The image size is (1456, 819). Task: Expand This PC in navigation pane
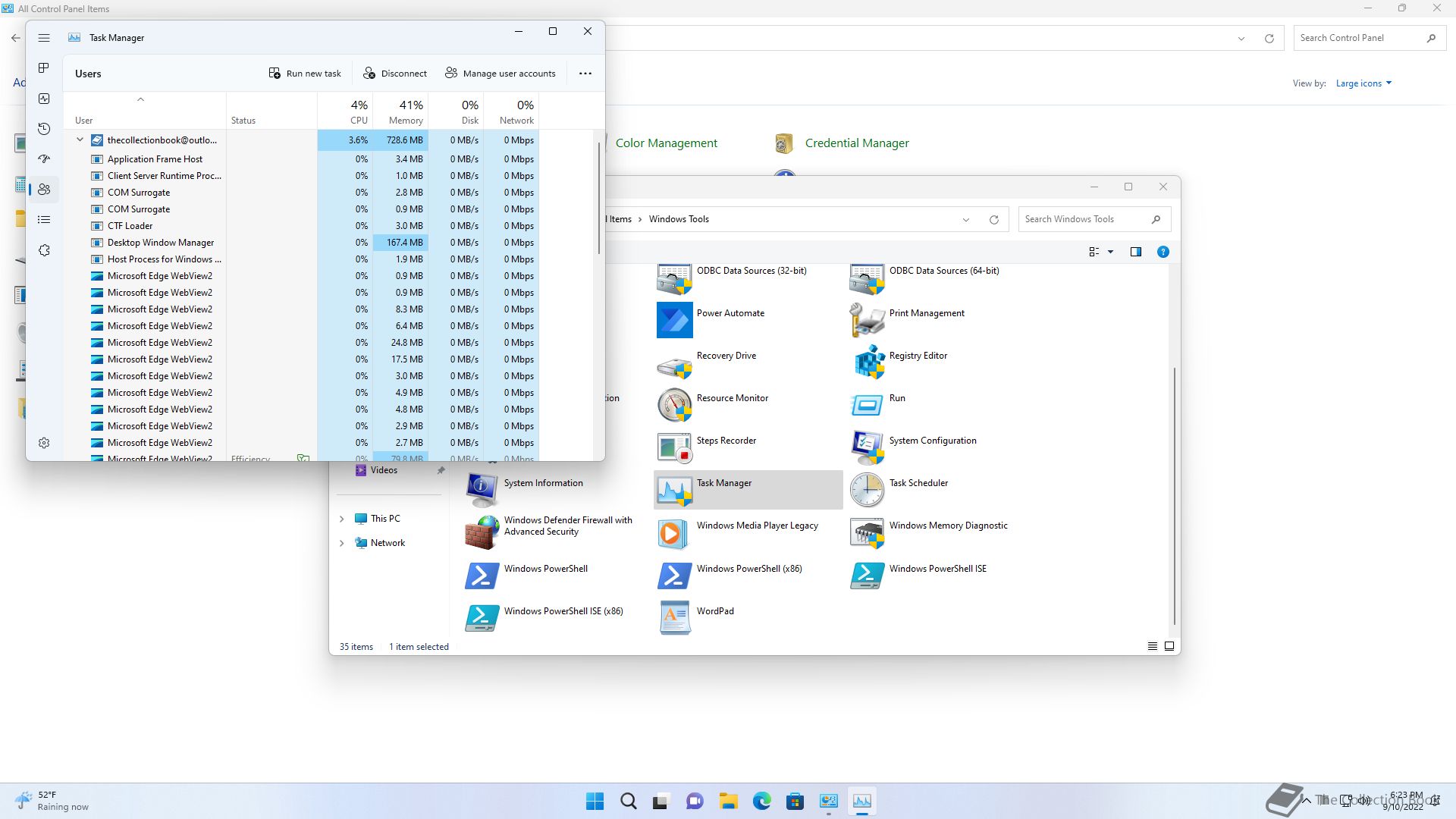coord(341,519)
